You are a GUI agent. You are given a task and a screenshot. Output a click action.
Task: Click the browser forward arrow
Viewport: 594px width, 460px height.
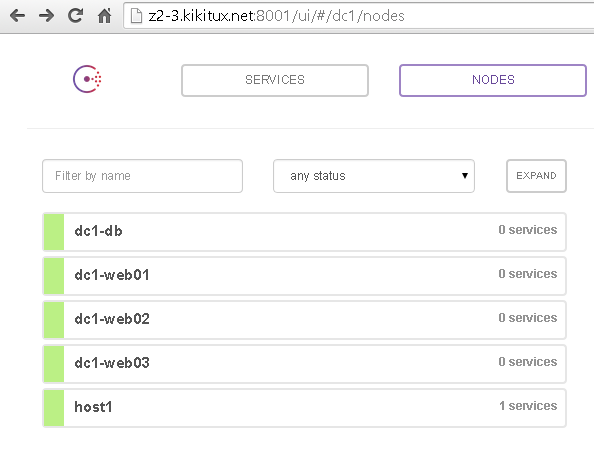coord(47,16)
